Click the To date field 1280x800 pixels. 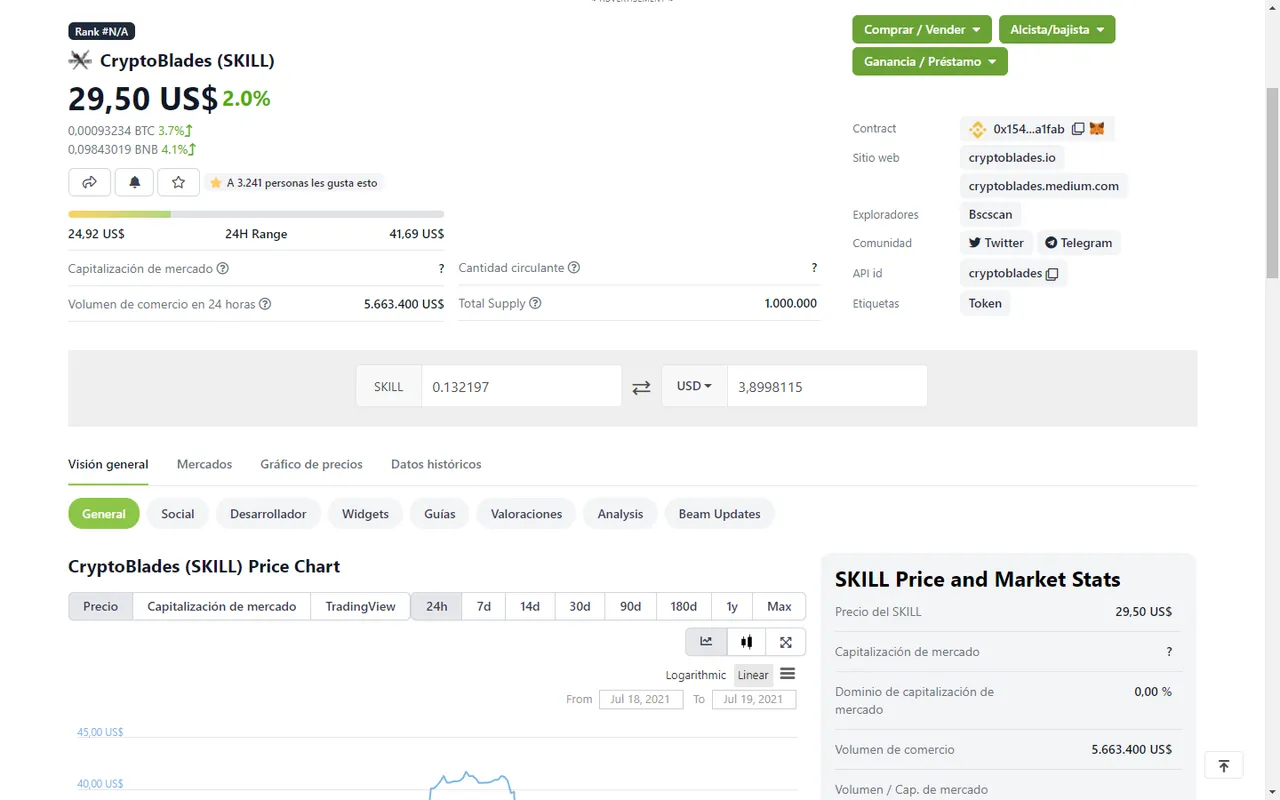pyautogui.click(x=754, y=699)
